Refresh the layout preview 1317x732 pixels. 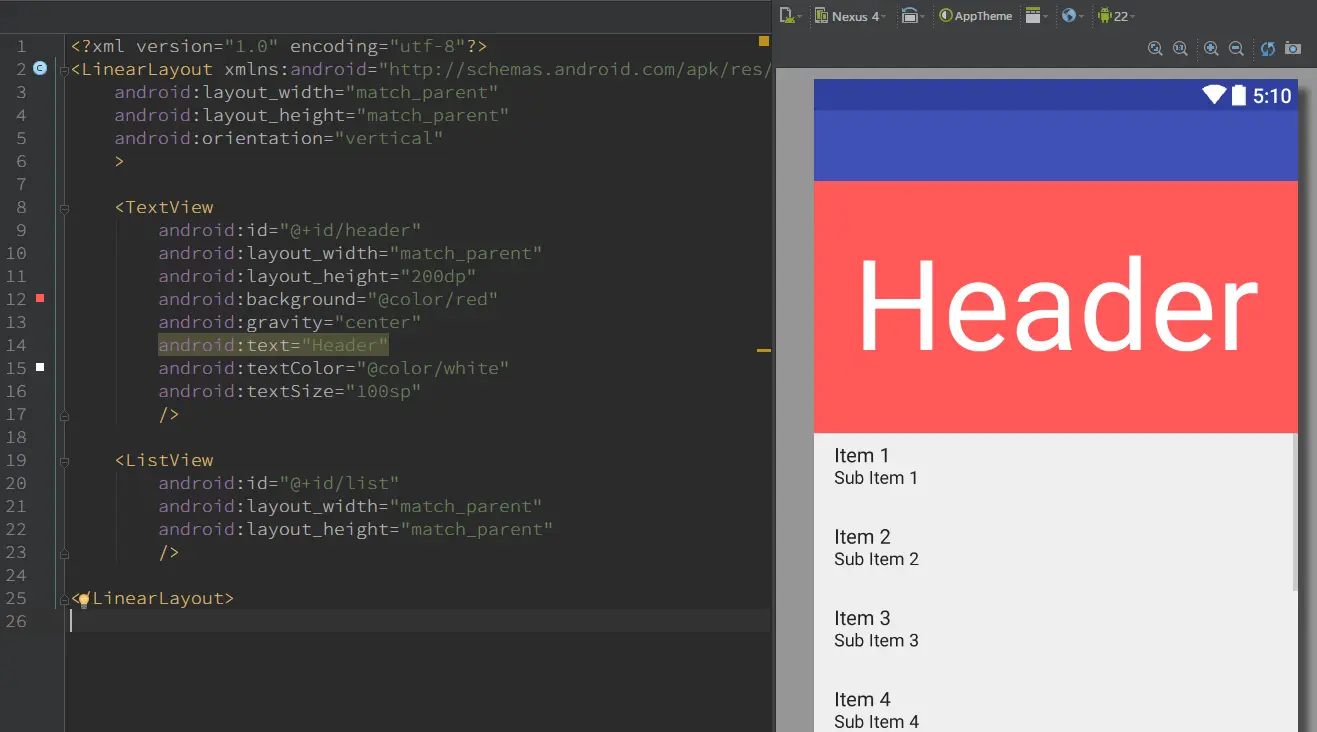1268,48
